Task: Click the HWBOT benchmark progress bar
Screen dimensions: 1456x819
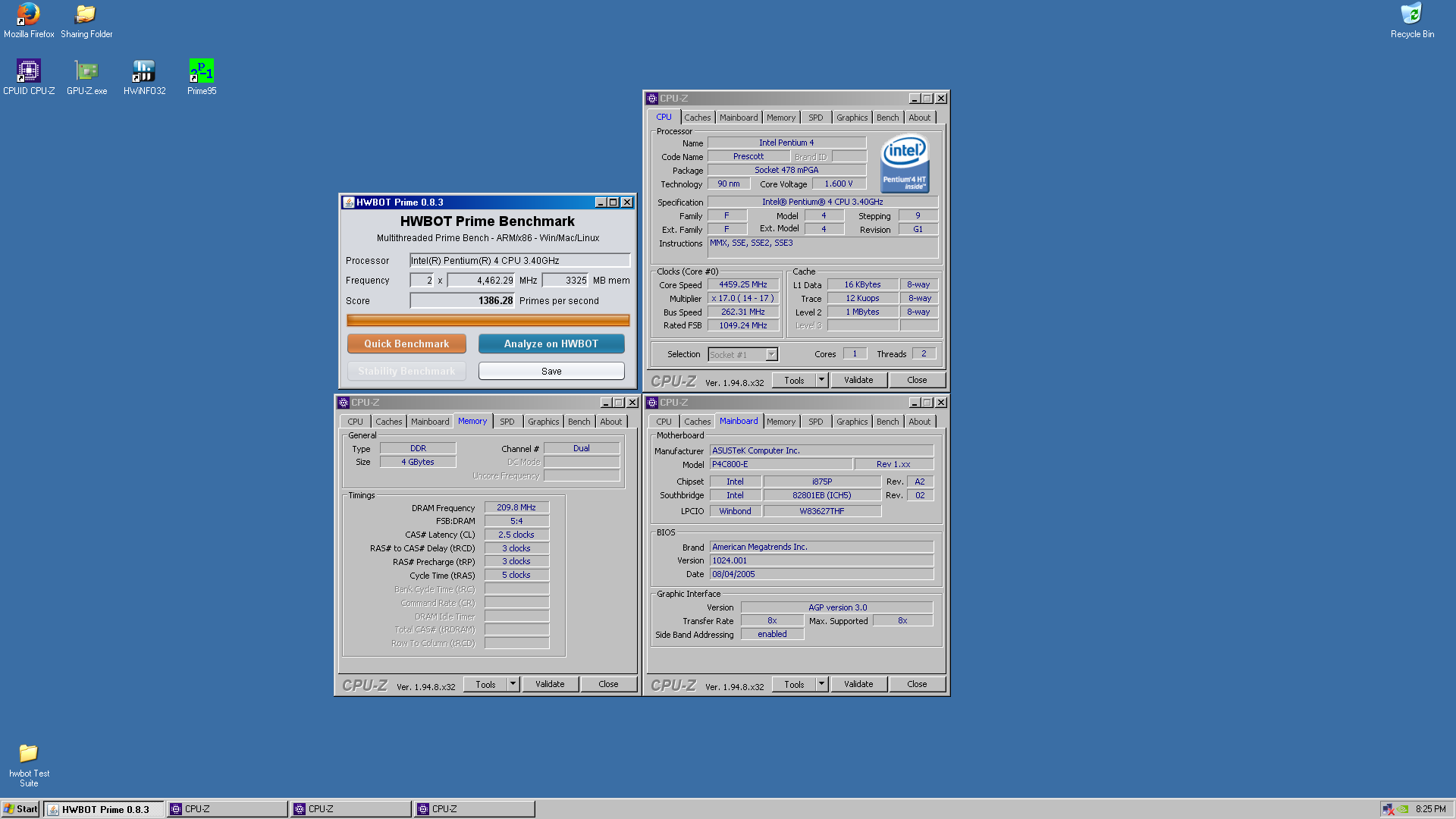Action: click(488, 321)
